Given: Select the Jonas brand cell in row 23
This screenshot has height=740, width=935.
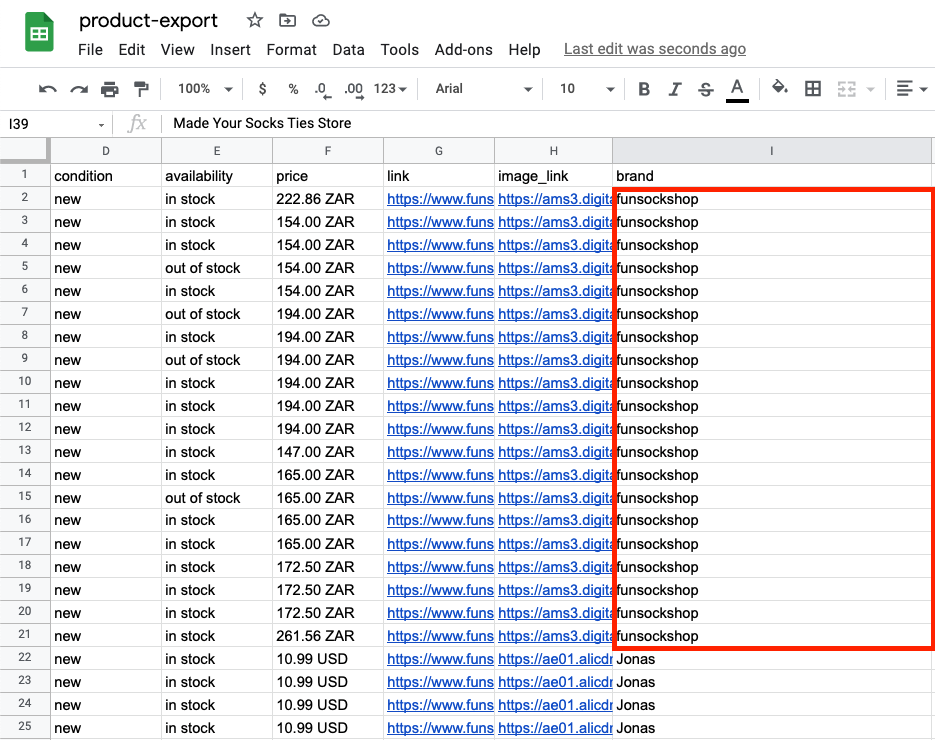Looking at the screenshot, I should [x=772, y=682].
